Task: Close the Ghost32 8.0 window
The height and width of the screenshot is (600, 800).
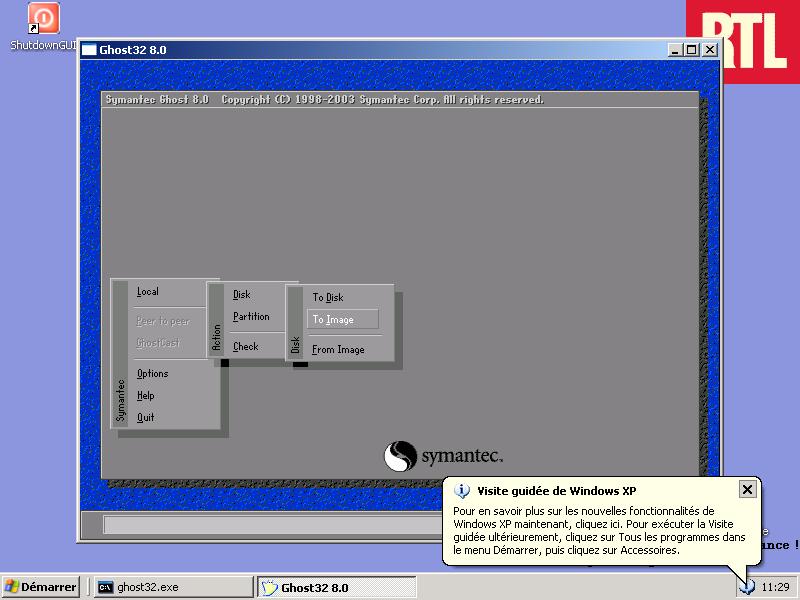Action: (x=710, y=50)
